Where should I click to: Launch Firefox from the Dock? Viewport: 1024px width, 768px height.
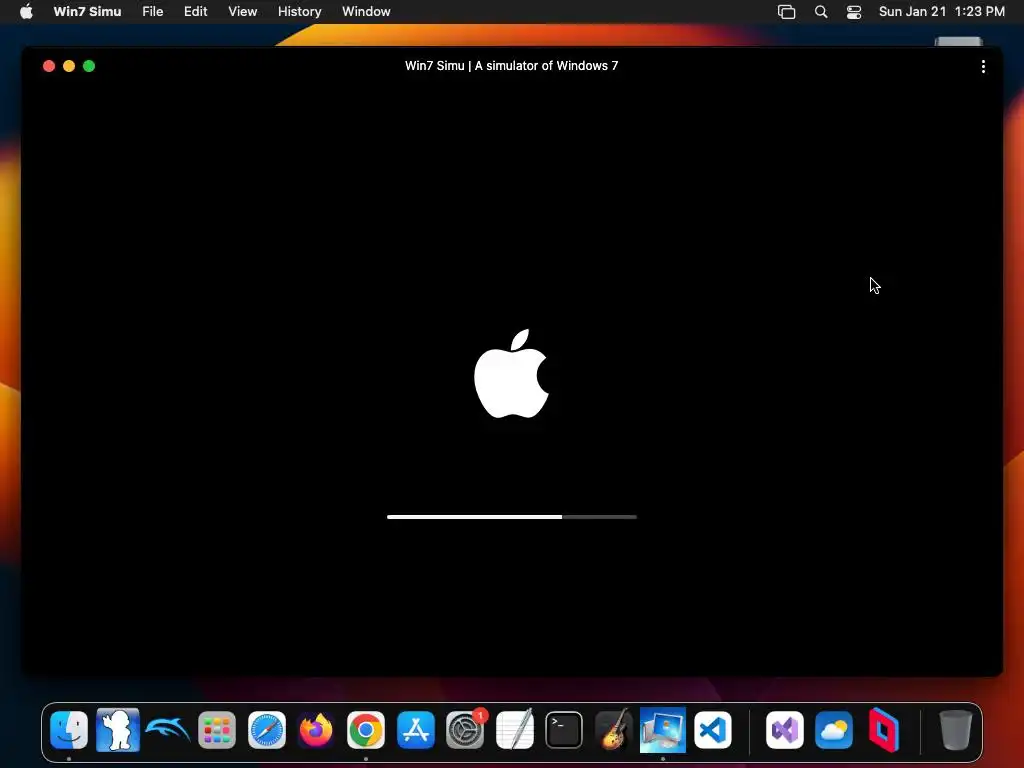click(316, 729)
